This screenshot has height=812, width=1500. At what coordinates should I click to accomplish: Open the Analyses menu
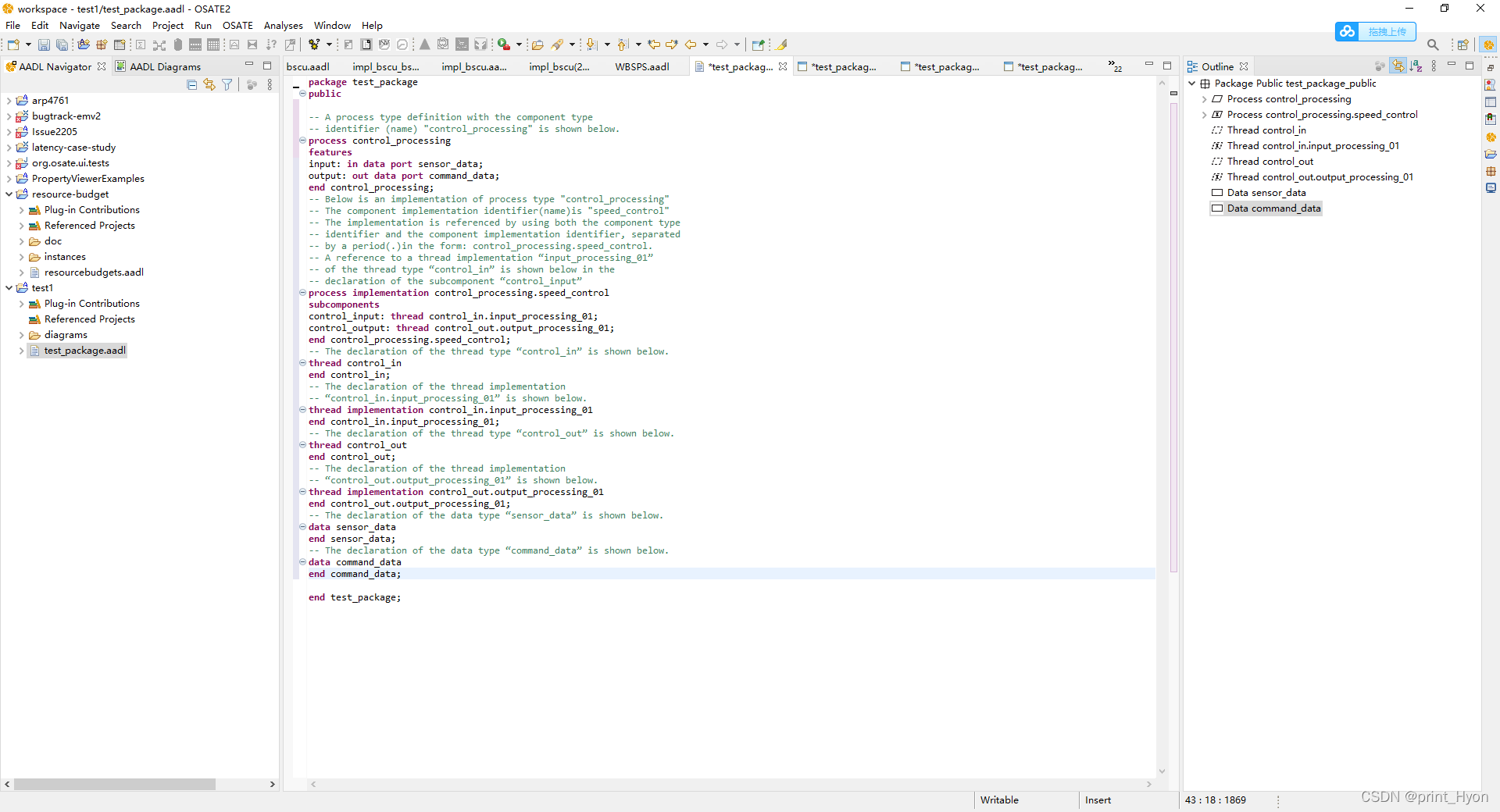coord(283,25)
